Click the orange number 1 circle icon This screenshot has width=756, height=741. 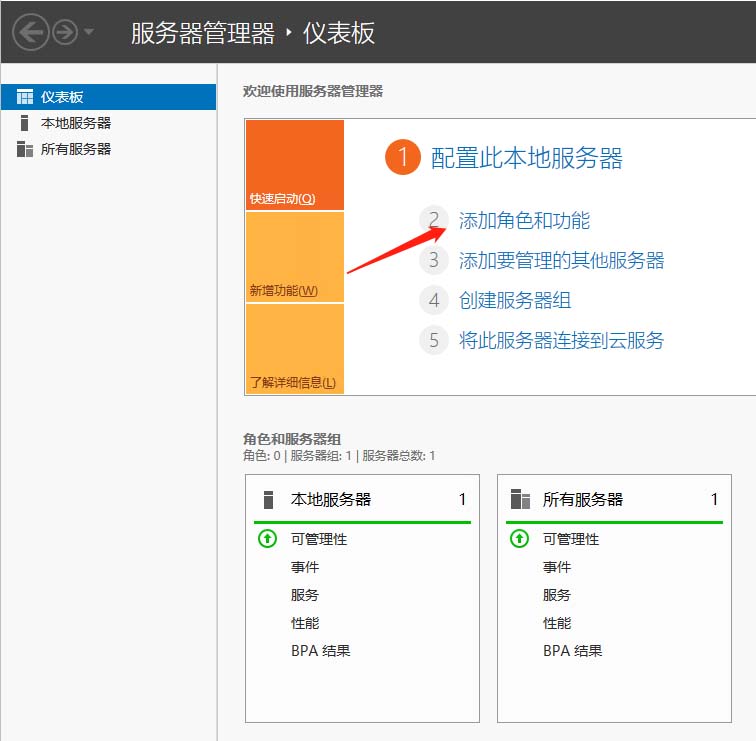pos(403,157)
